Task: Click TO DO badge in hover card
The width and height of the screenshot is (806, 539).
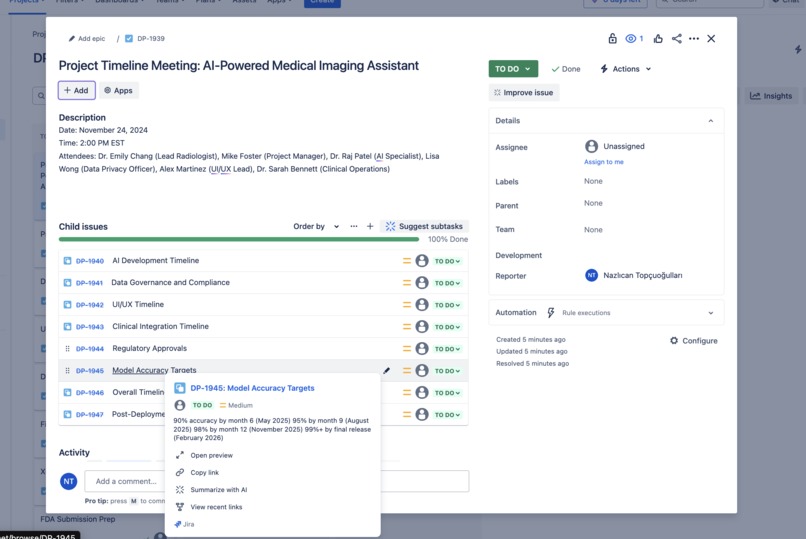Action: pyautogui.click(x=203, y=405)
